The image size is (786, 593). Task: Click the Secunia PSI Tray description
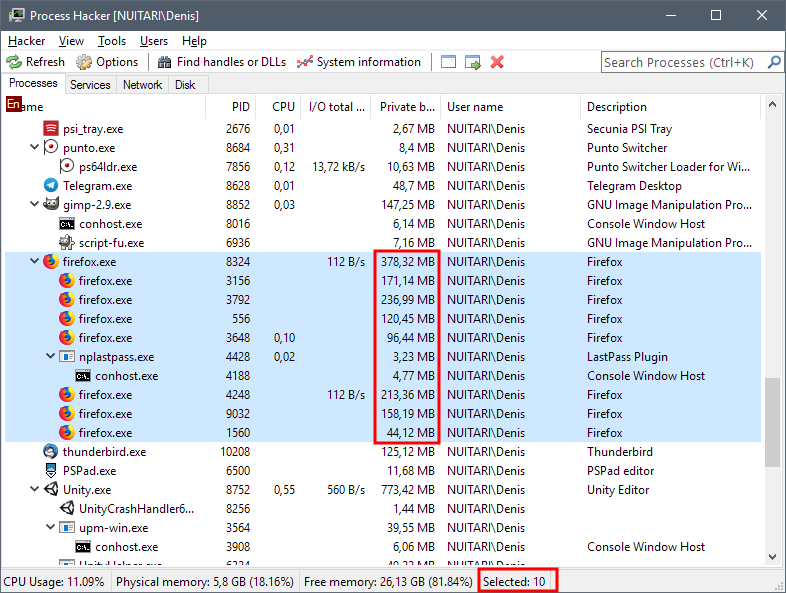[629, 129]
